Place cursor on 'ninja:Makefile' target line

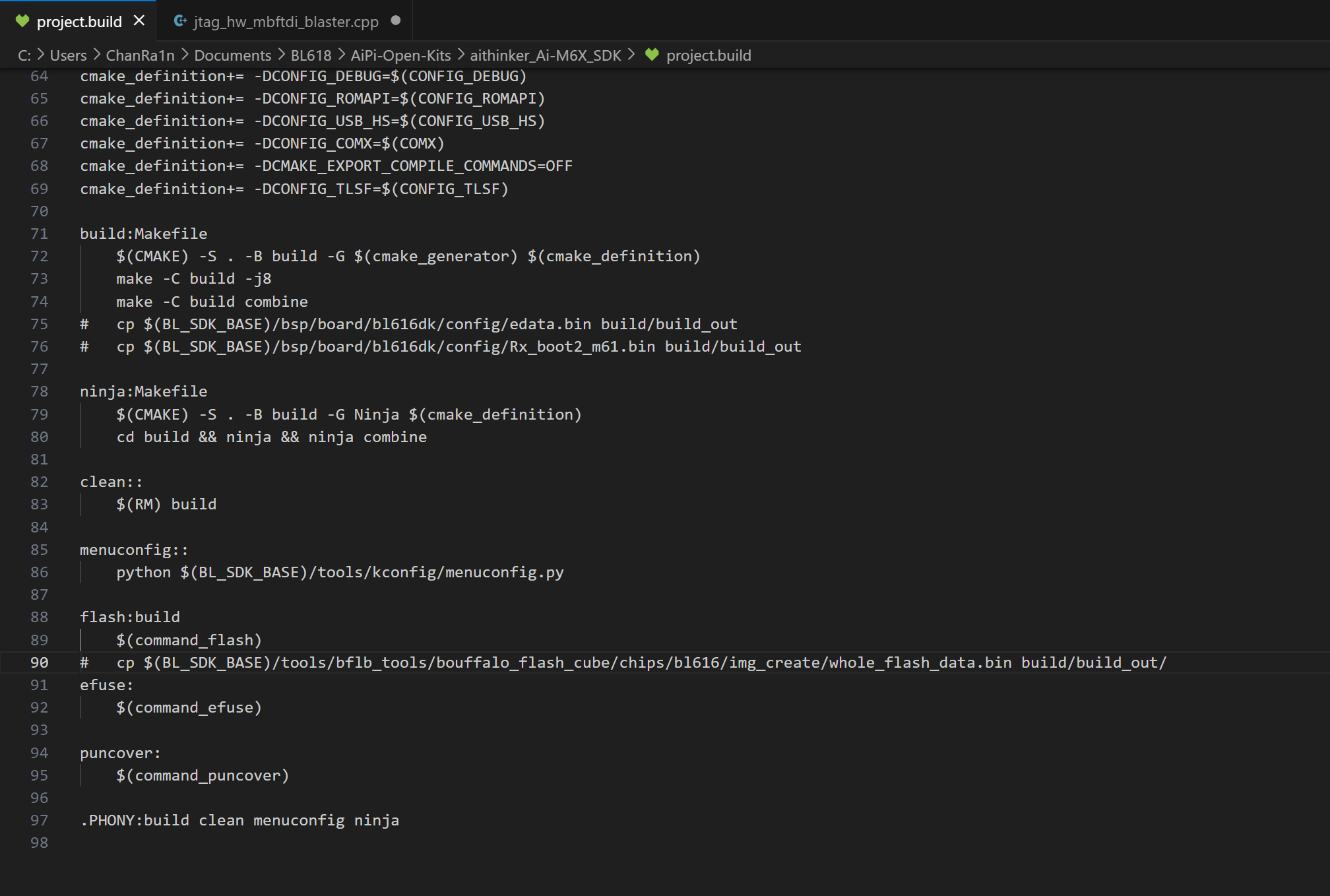point(143,391)
